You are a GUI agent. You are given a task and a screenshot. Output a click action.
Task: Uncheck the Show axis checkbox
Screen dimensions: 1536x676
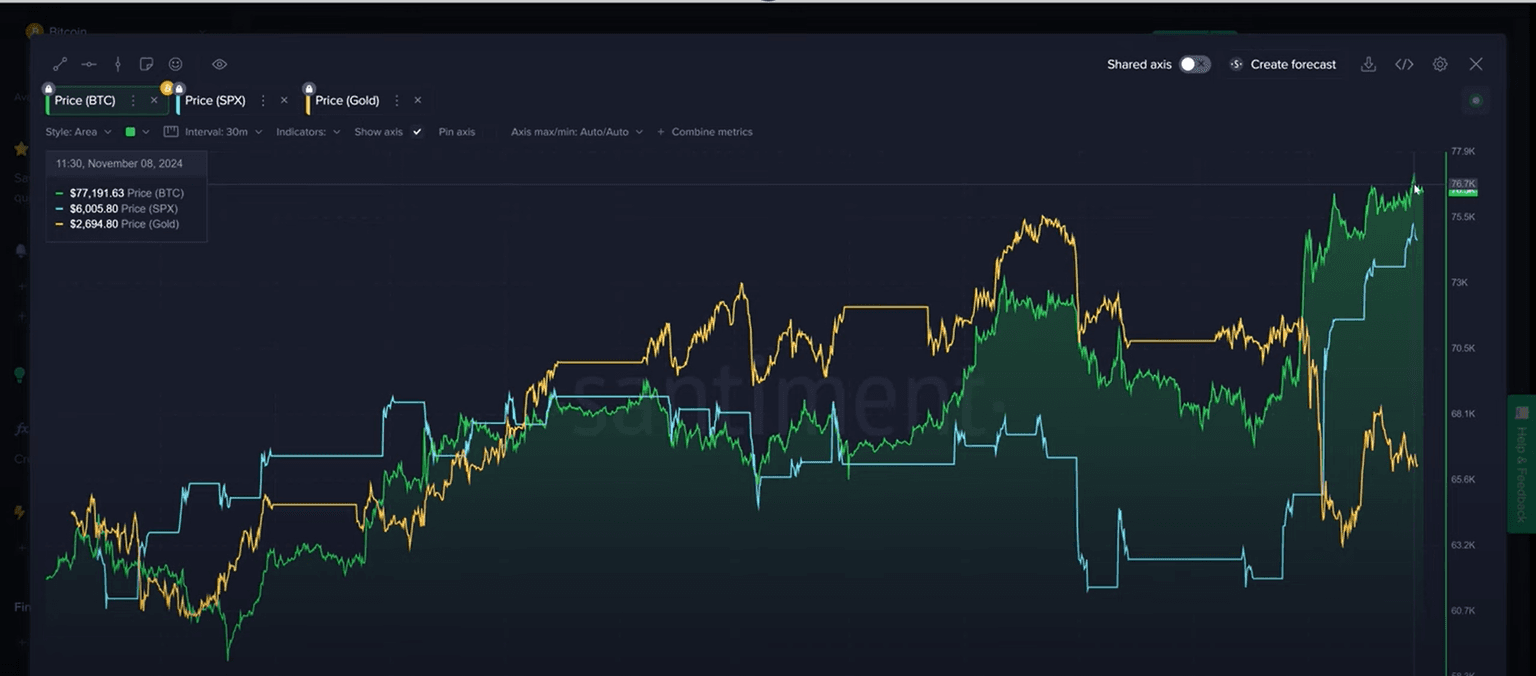coord(417,132)
